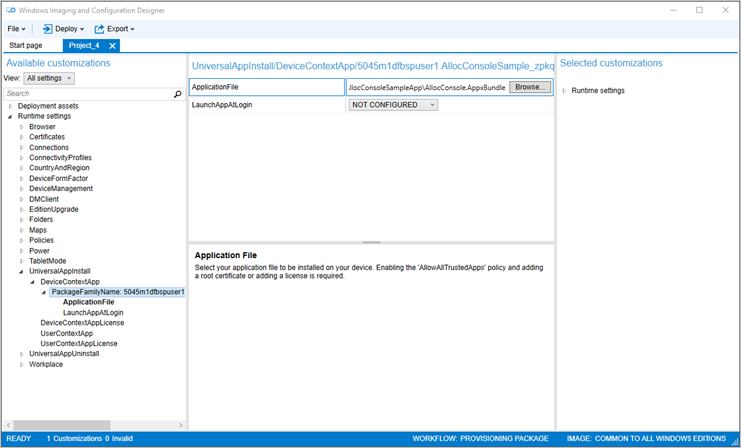Select DeviceContextAppLicense in the tree

pyautogui.click(x=82, y=323)
